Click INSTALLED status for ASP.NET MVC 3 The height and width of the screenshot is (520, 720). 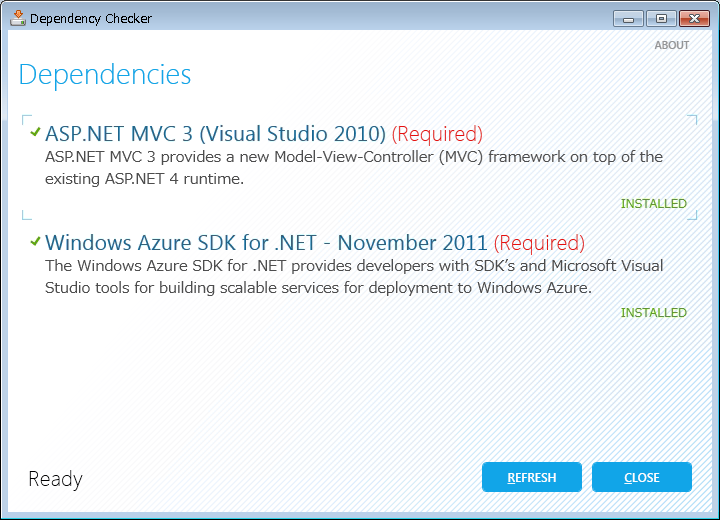click(x=654, y=203)
